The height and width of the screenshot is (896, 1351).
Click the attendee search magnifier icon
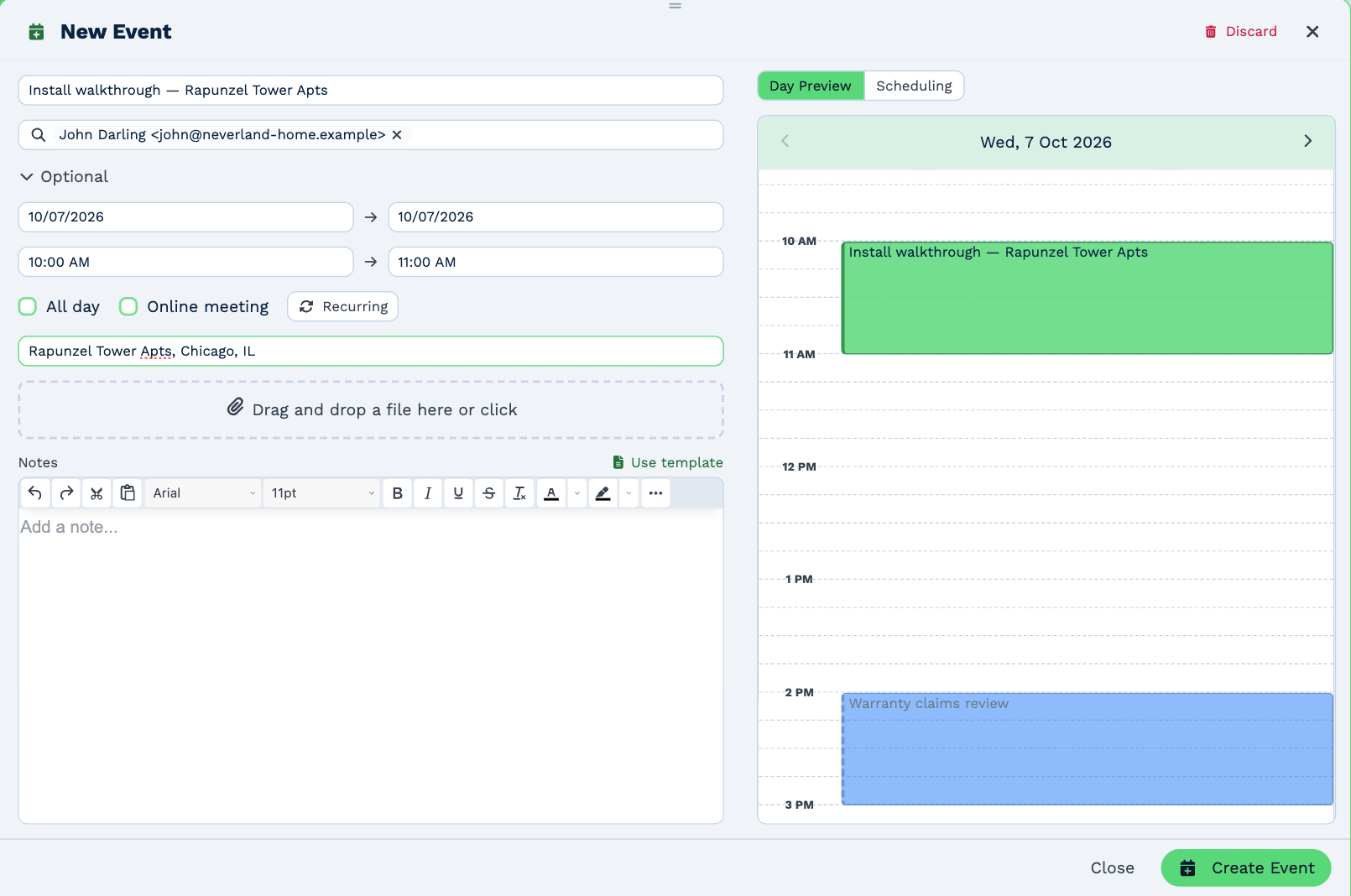39,135
